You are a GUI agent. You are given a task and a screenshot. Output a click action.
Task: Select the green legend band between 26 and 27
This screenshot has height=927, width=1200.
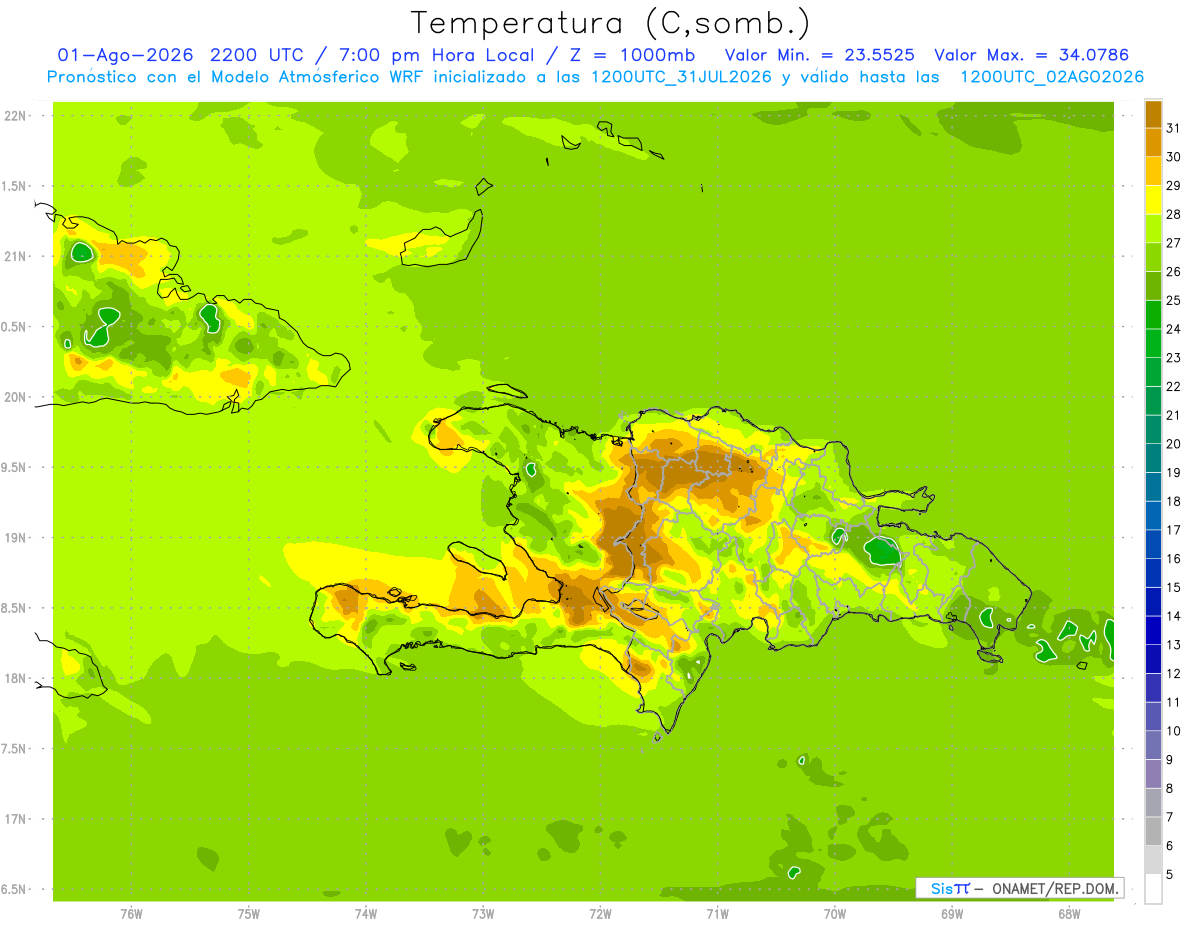[1153, 257]
